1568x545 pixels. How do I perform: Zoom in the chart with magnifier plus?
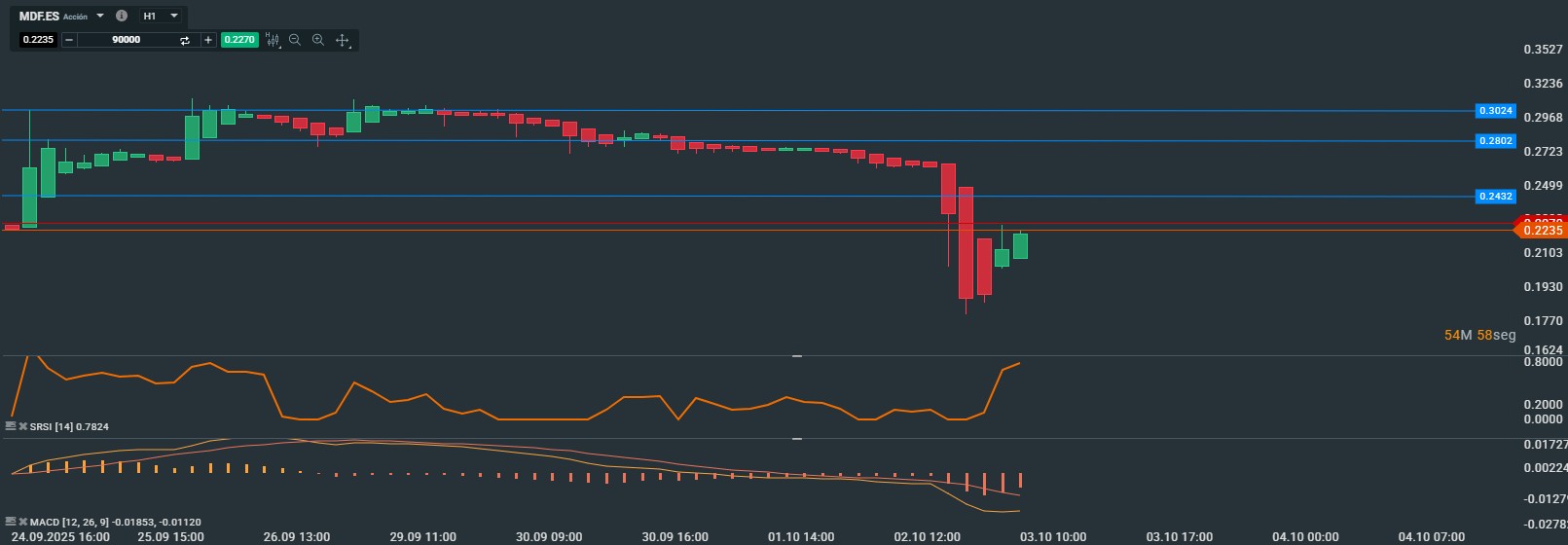click(x=318, y=40)
